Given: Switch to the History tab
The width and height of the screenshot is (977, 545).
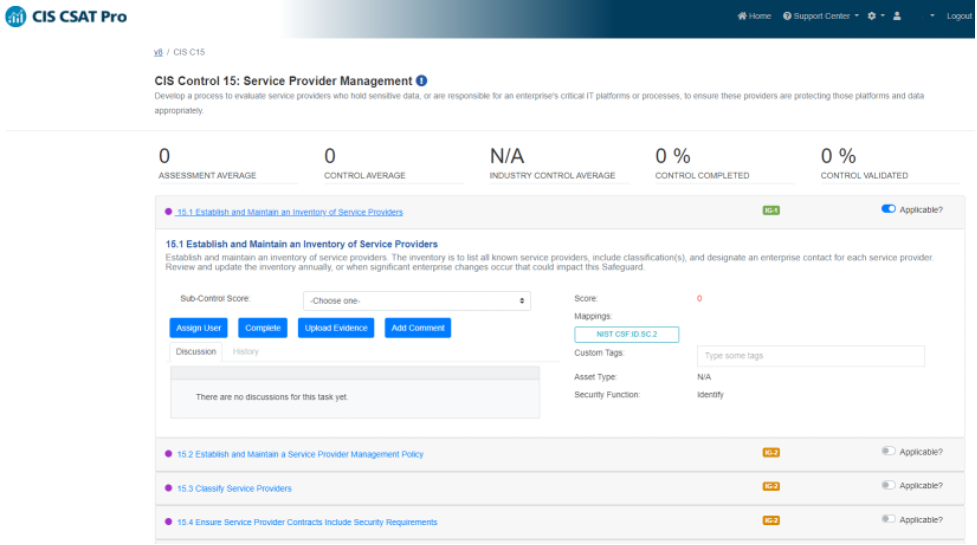Looking at the screenshot, I should 245,352.
